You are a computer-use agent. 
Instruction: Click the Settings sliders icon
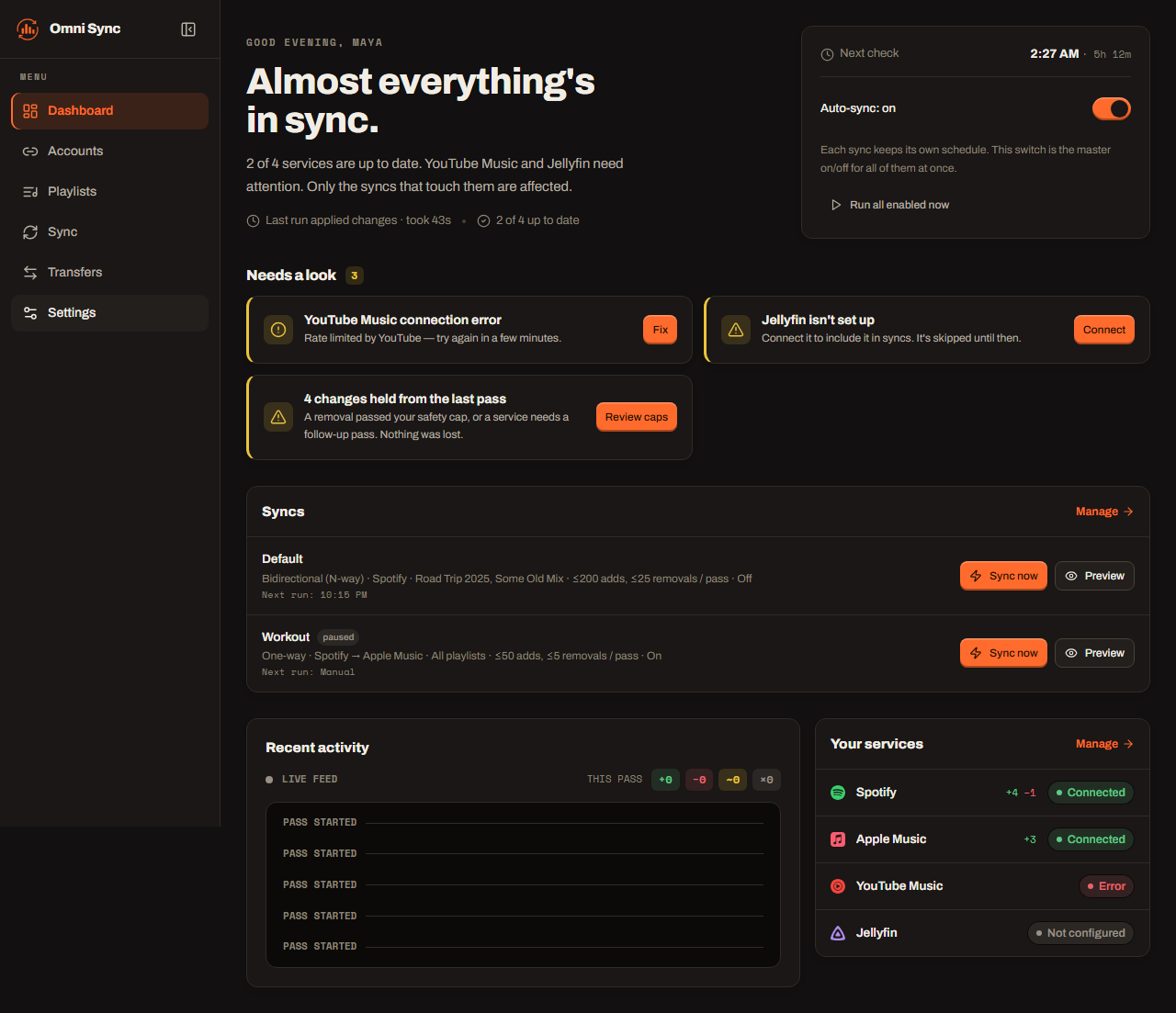(30, 313)
